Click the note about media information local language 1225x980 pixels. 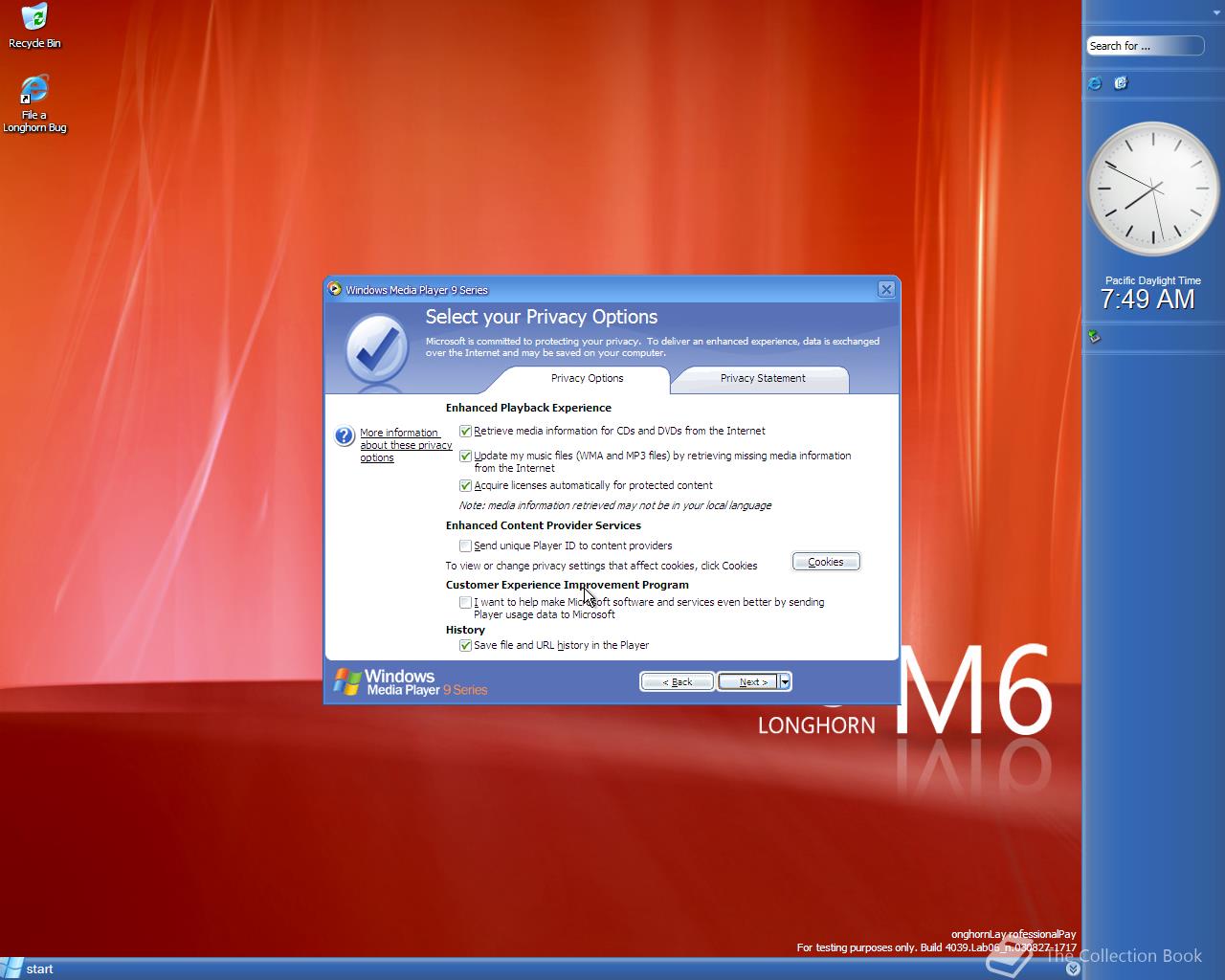tap(614, 505)
